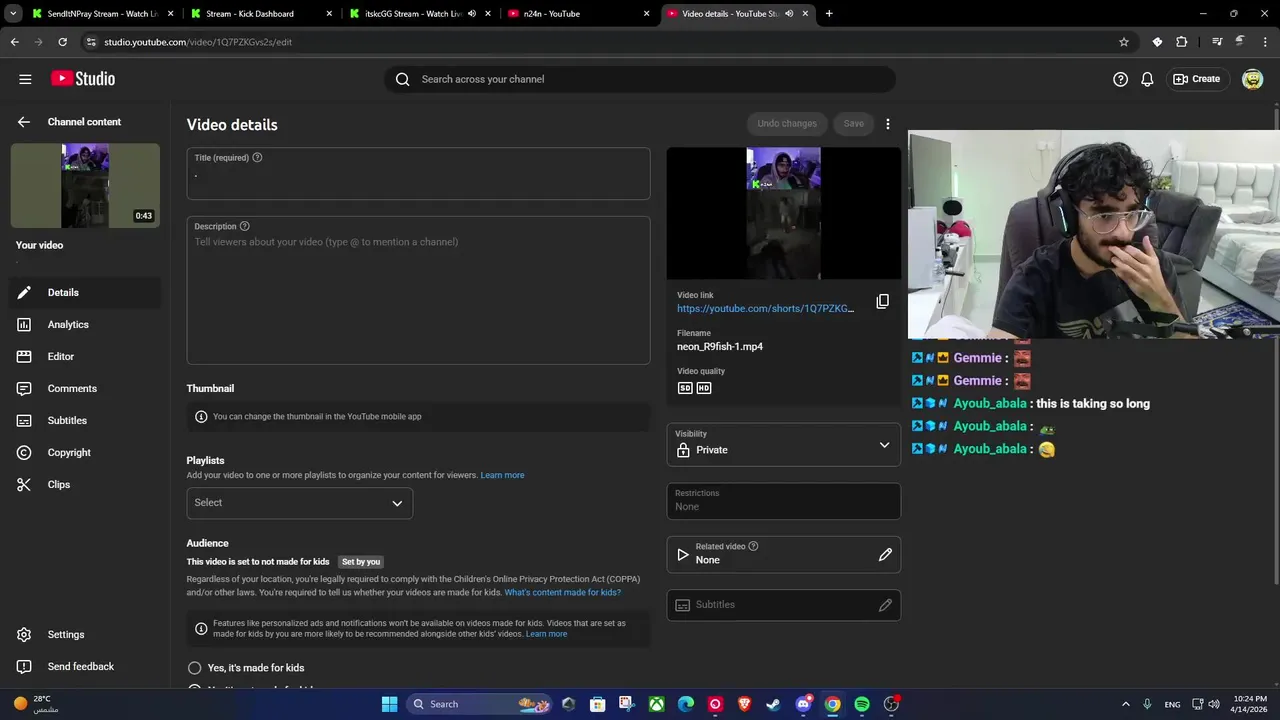Screen dimensions: 1280x720
Task: Open the Analytics section
Action: pos(85,324)
